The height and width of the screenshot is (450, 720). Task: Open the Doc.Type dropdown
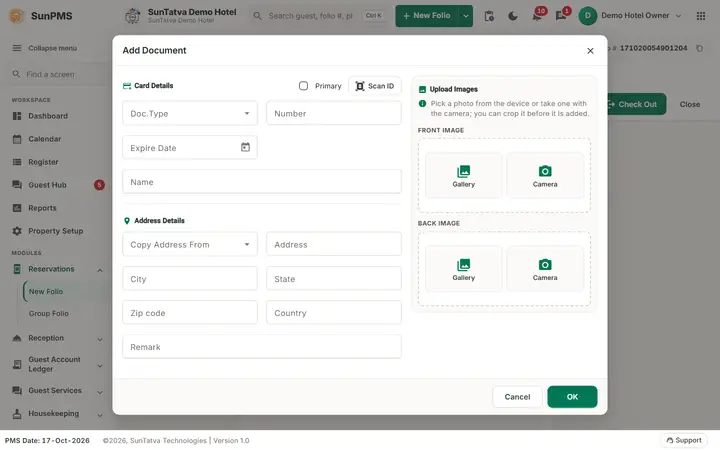(190, 113)
